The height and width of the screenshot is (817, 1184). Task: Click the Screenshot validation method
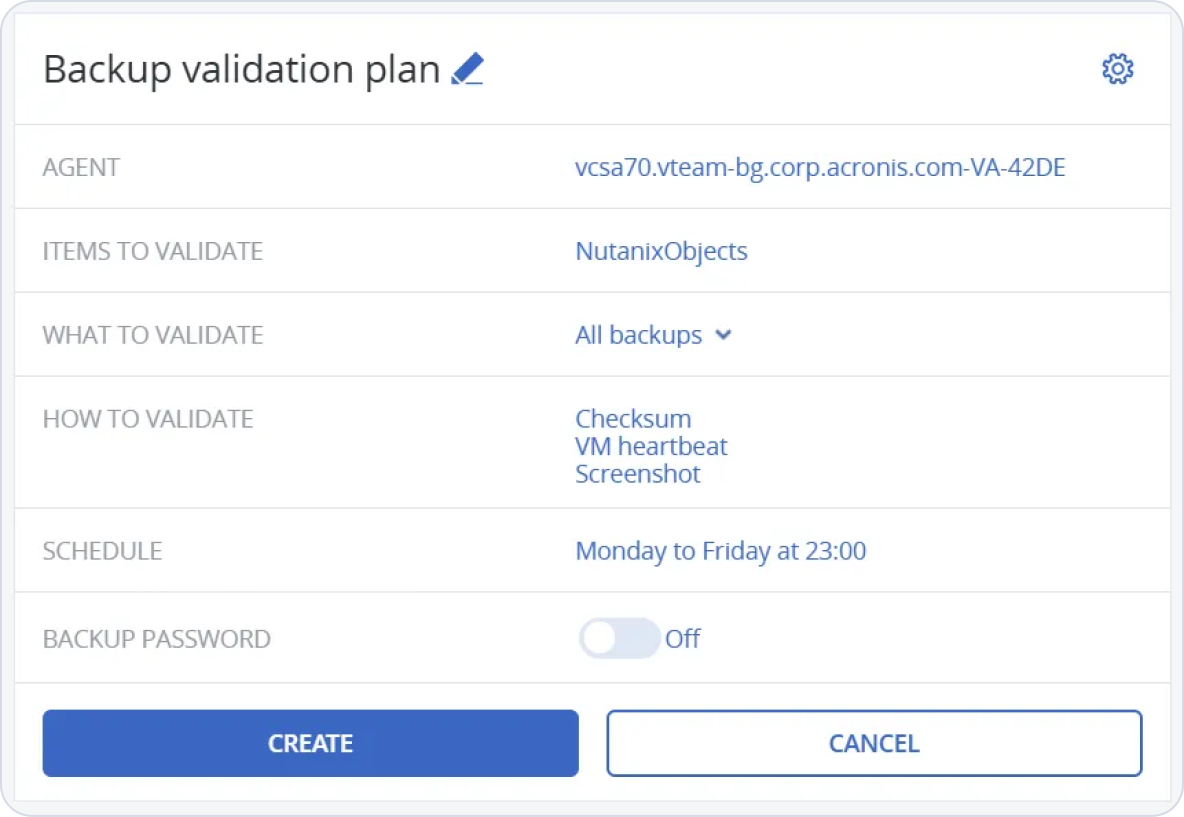tap(638, 474)
